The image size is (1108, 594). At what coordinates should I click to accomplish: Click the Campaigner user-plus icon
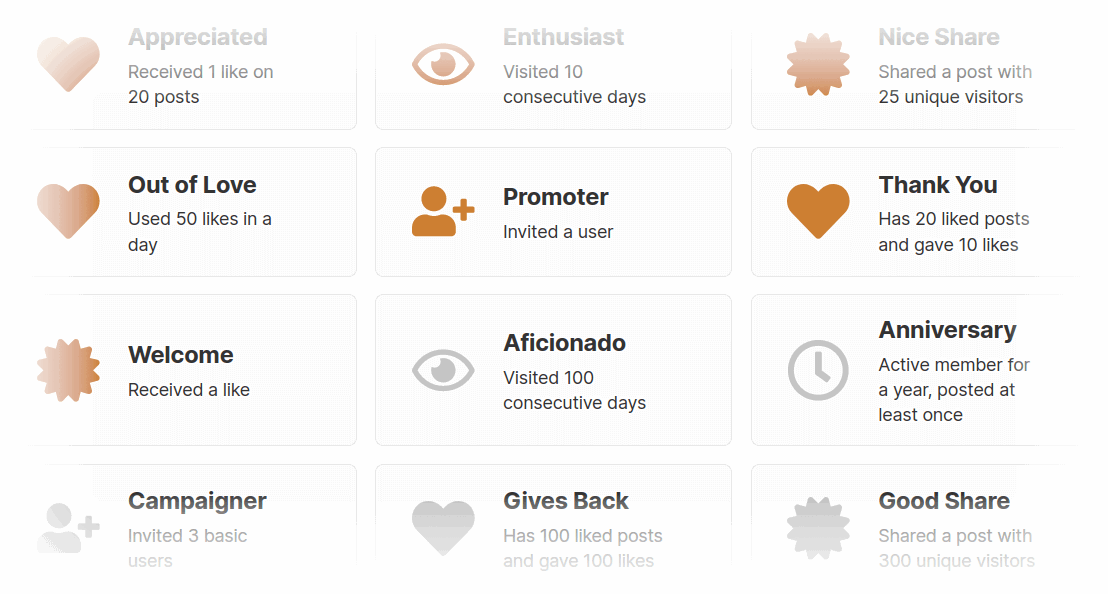click(68, 528)
